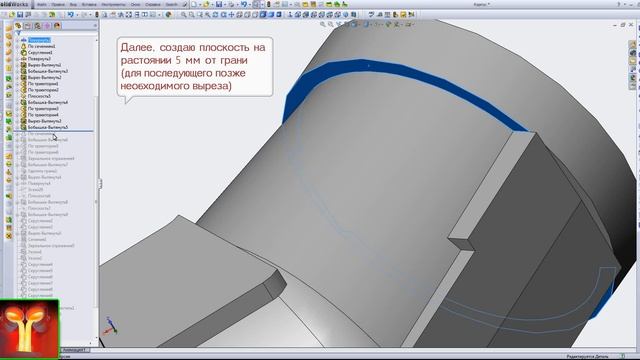
Task: Expand the Бобышка-Вытянуть5 tree node
Action: coord(17,127)
